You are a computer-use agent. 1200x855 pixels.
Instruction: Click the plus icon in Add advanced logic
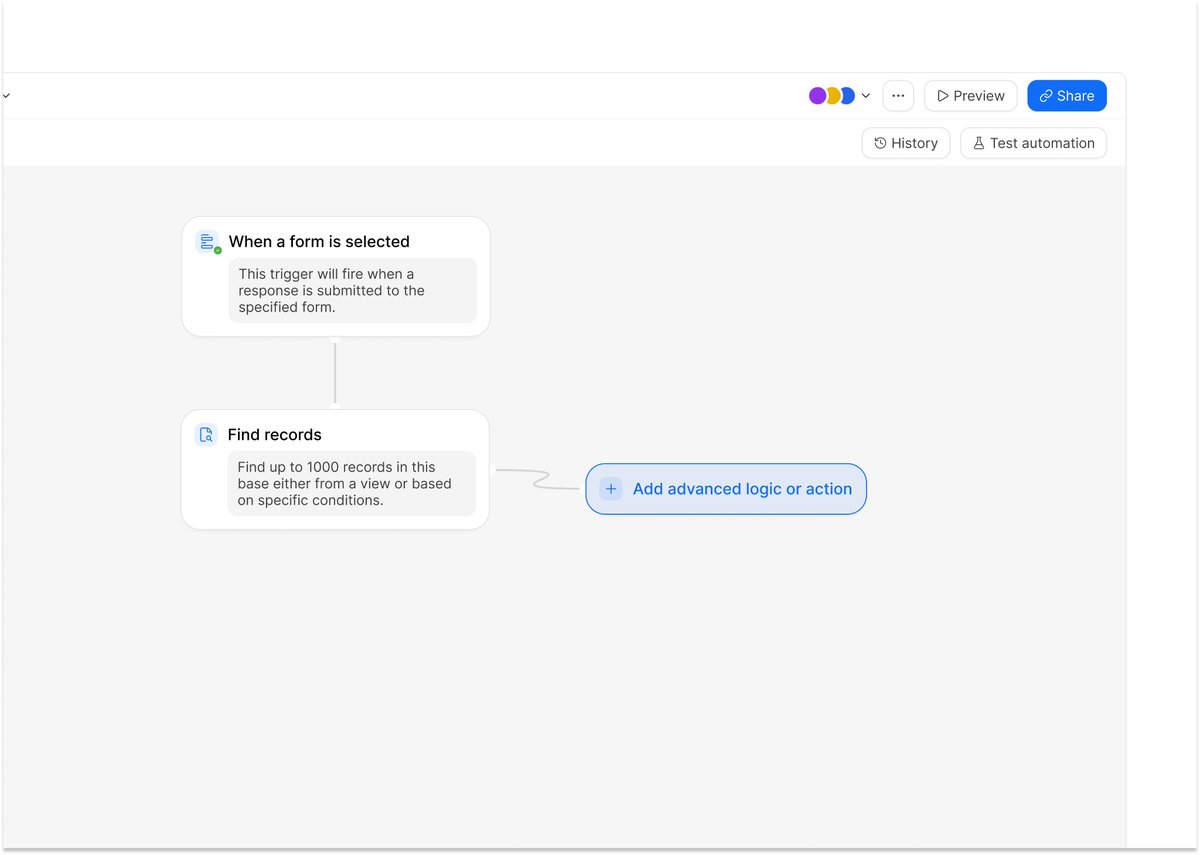coord(611,489)
